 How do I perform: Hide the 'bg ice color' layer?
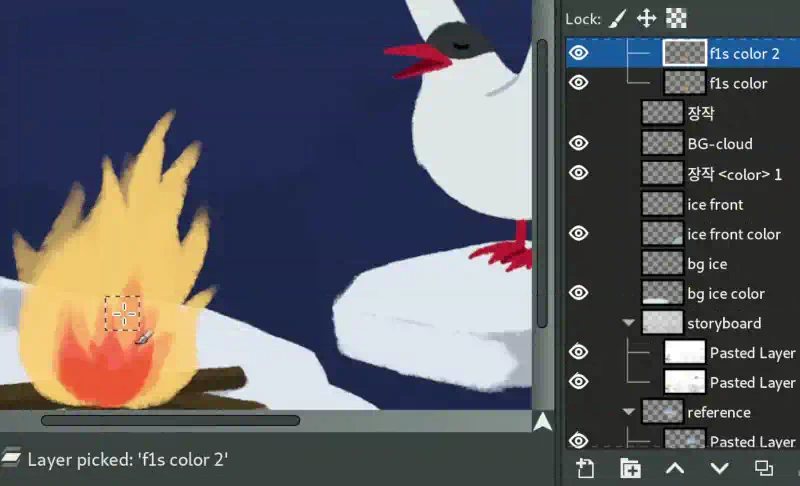tap(579, 293)
